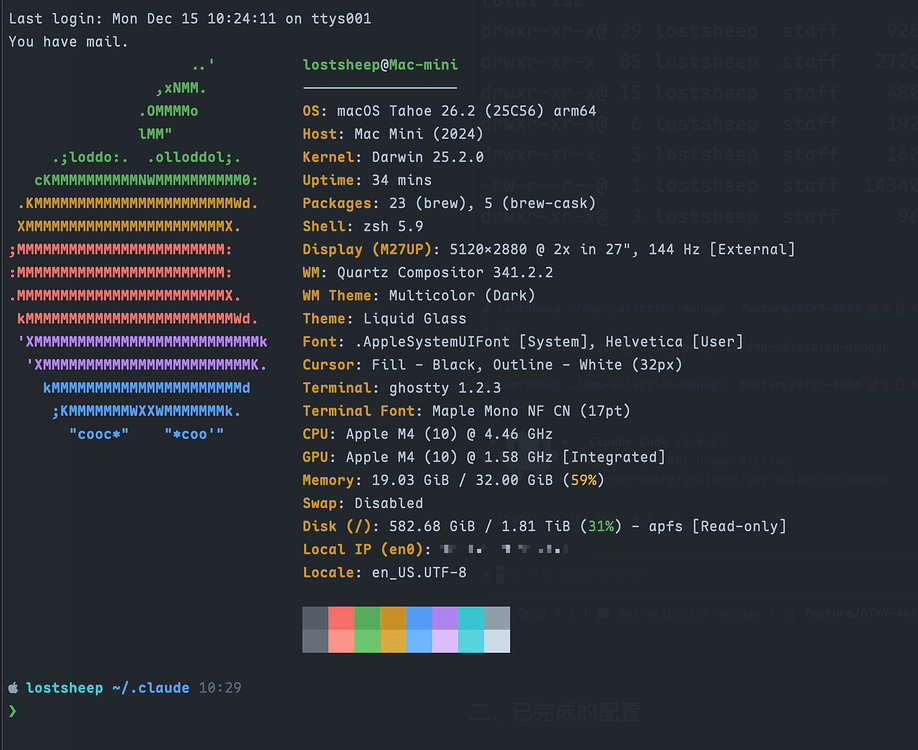Click the 'Theme: Liquid Glass' line

385,319
